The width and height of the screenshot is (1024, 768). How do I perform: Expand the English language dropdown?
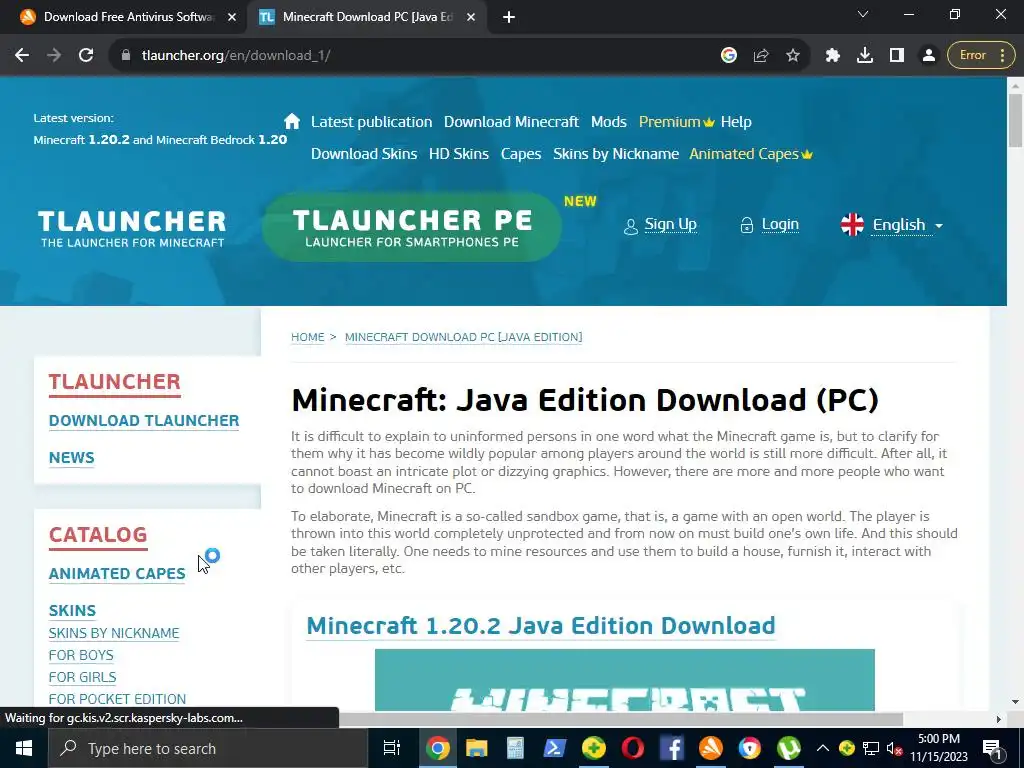coord(892,225)
